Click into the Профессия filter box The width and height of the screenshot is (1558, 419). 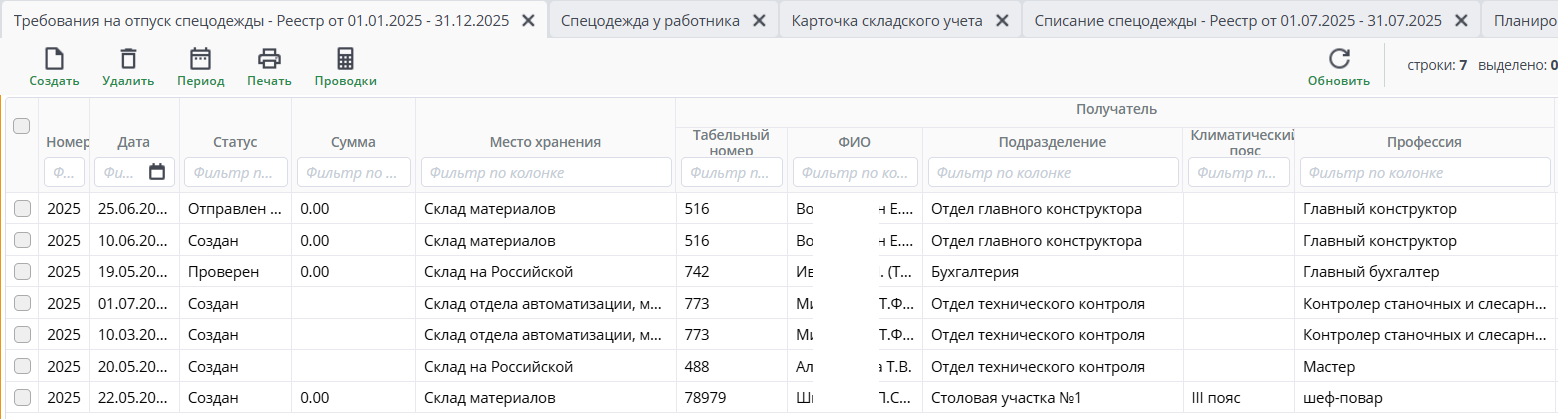click(x=1424, y=173)
